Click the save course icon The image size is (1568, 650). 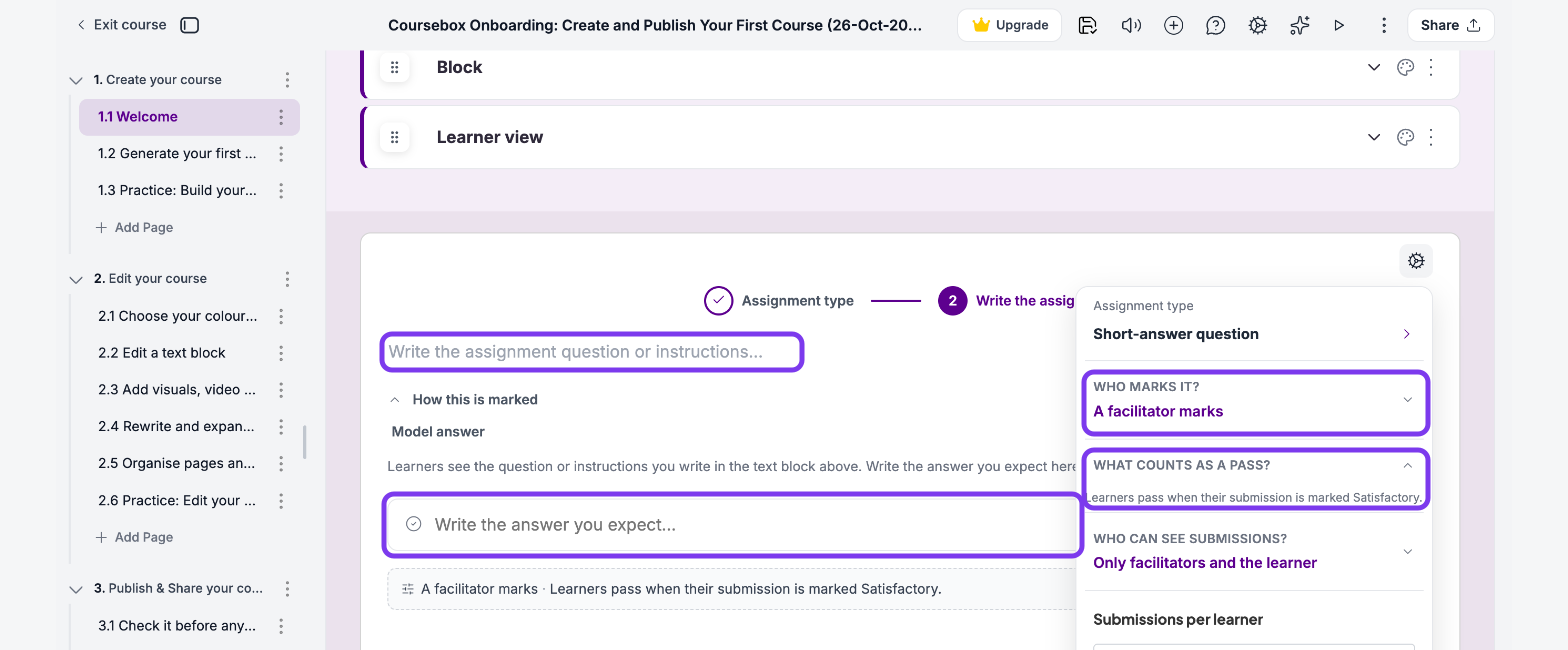(x=1088, y=25)
